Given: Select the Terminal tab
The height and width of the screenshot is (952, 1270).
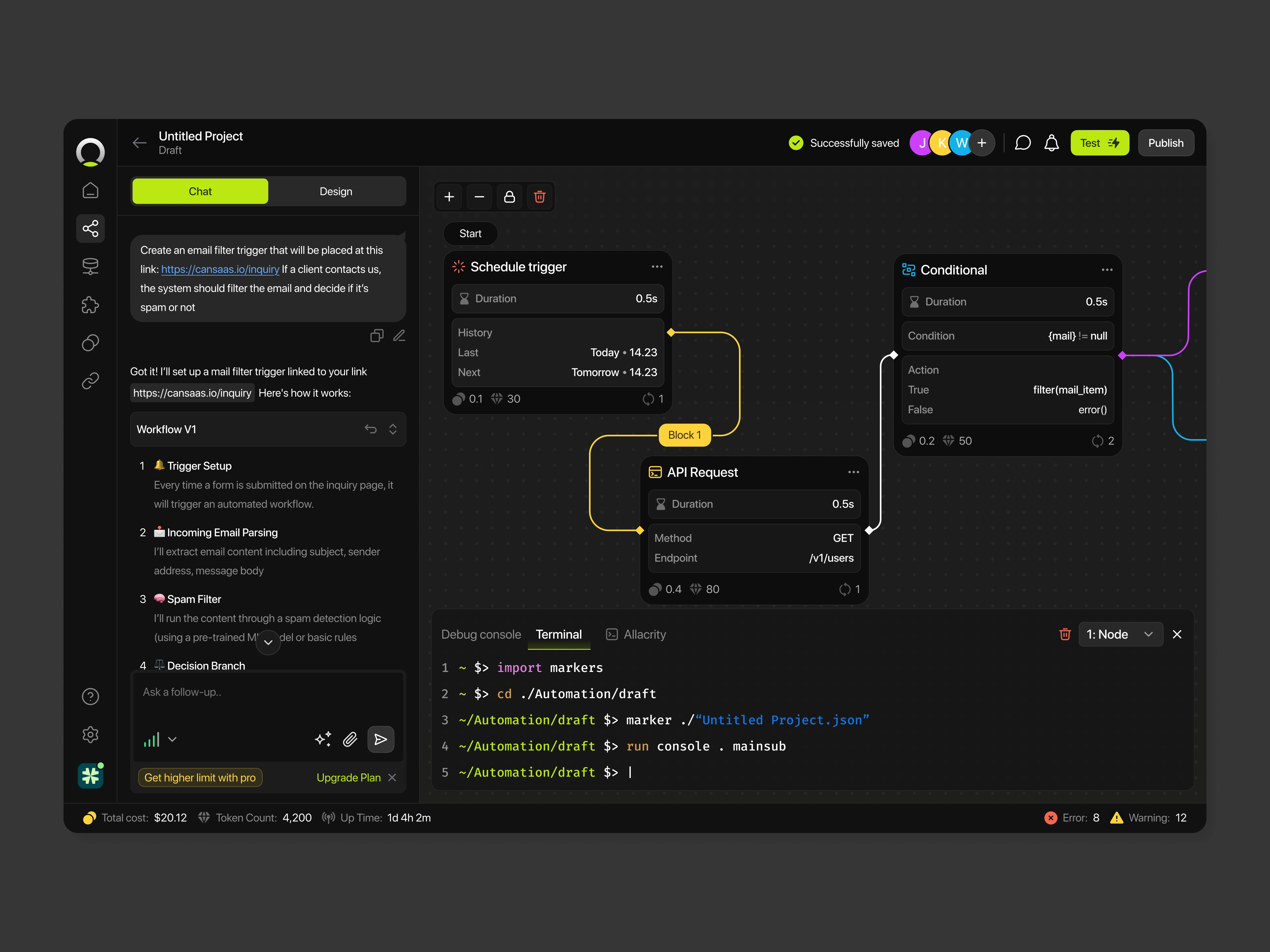Looking at the screenshot, I should (x=559, y=634).
